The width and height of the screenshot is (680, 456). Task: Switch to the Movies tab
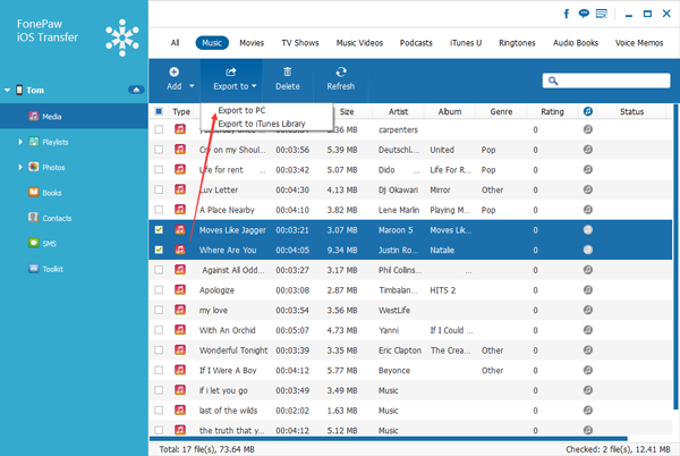(252, 43)
